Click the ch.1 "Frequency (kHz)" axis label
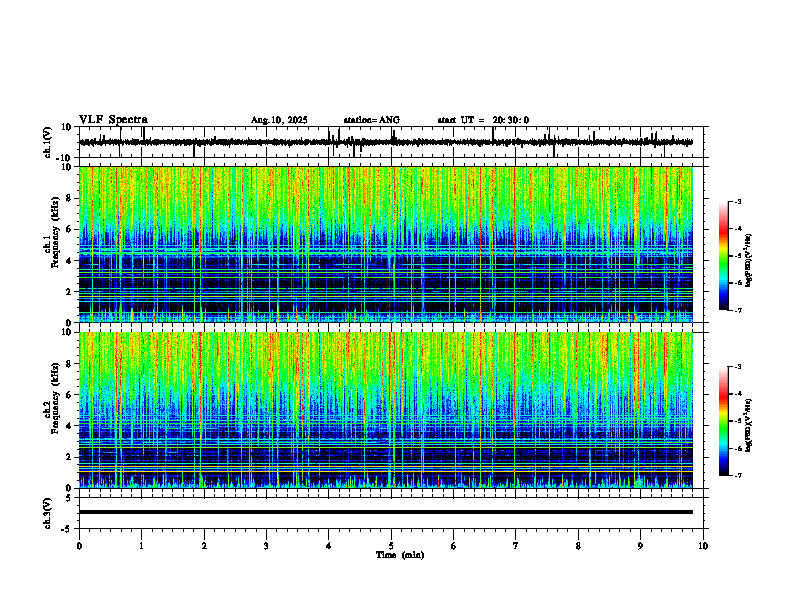Viewport: 792px width, 612px height. point(55,233)
